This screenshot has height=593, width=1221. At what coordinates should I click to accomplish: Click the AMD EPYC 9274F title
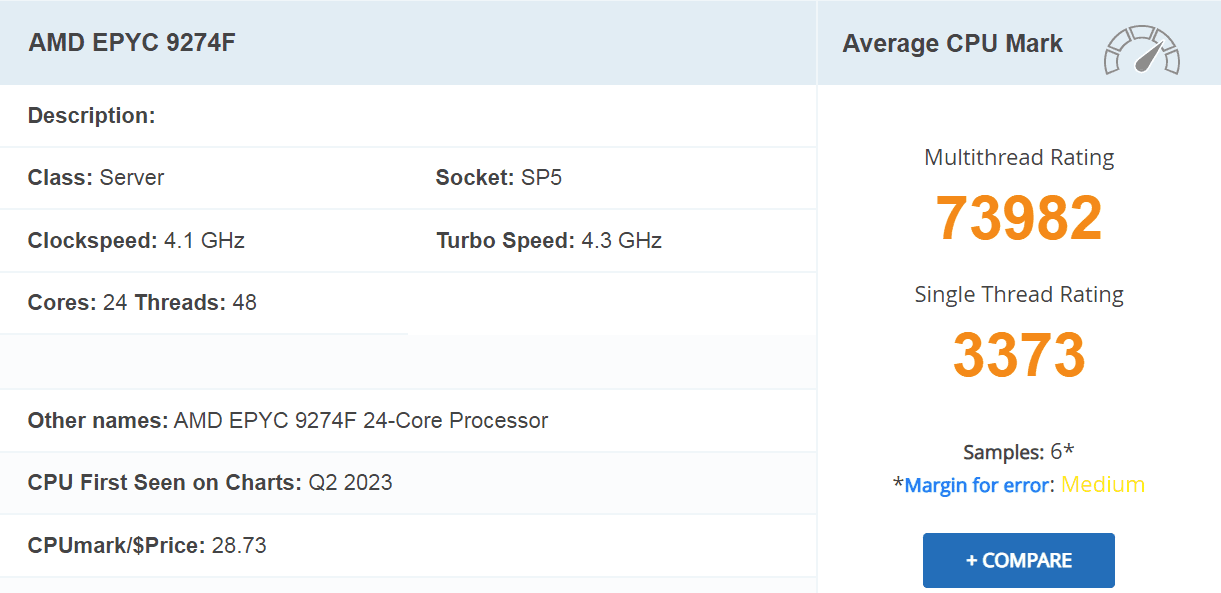tap(132, 43)
